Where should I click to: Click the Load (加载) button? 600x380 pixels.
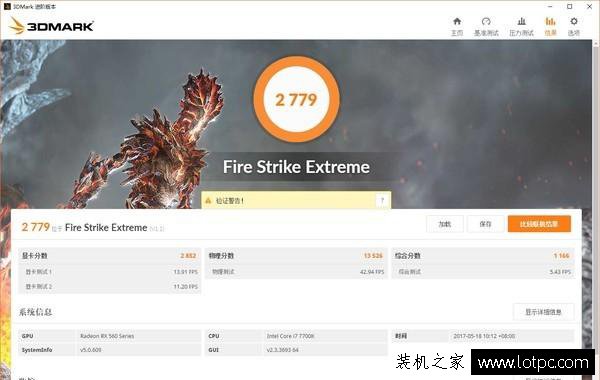pos(445,224)
